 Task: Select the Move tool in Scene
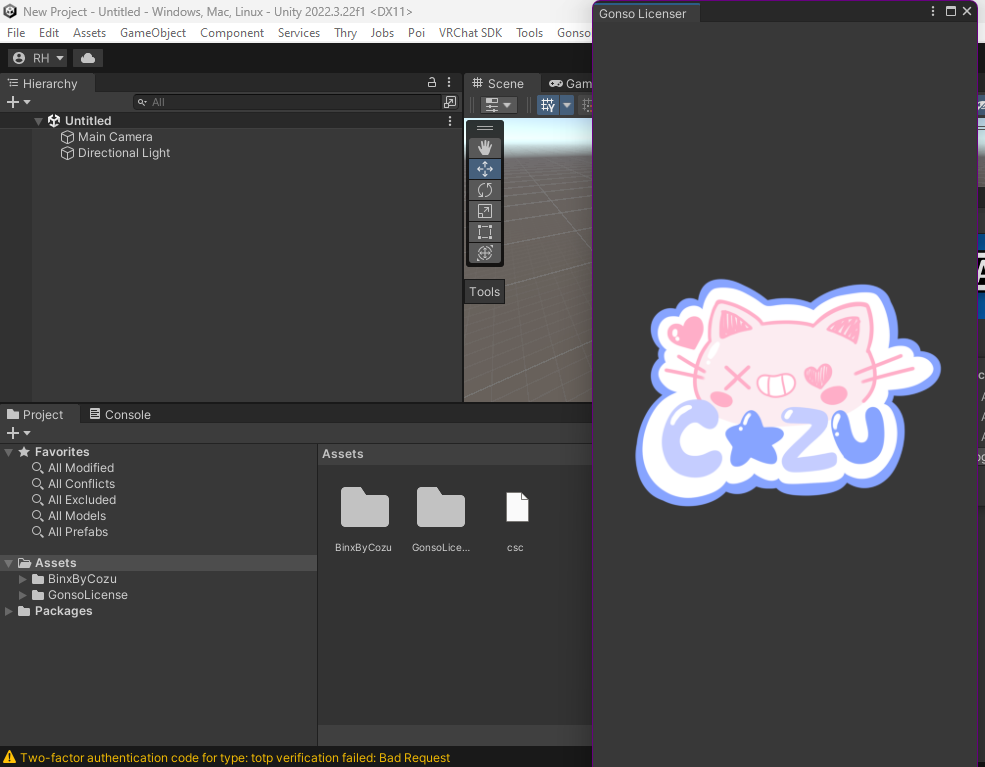click(484, 169)
